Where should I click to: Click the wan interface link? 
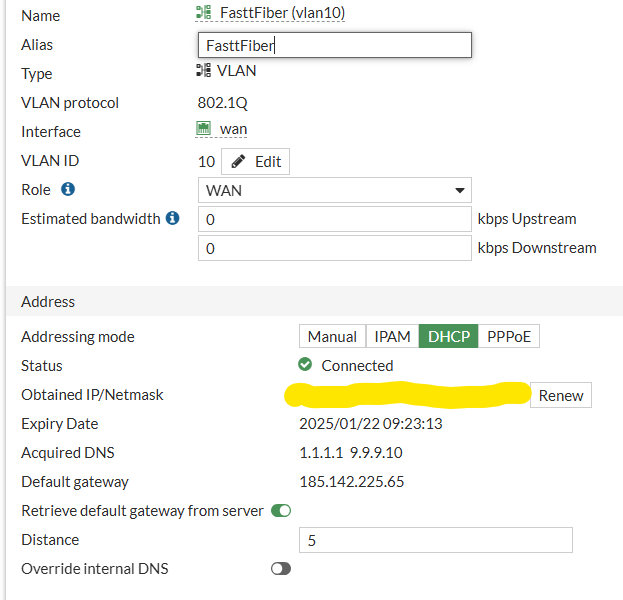[x=233, y=129]
